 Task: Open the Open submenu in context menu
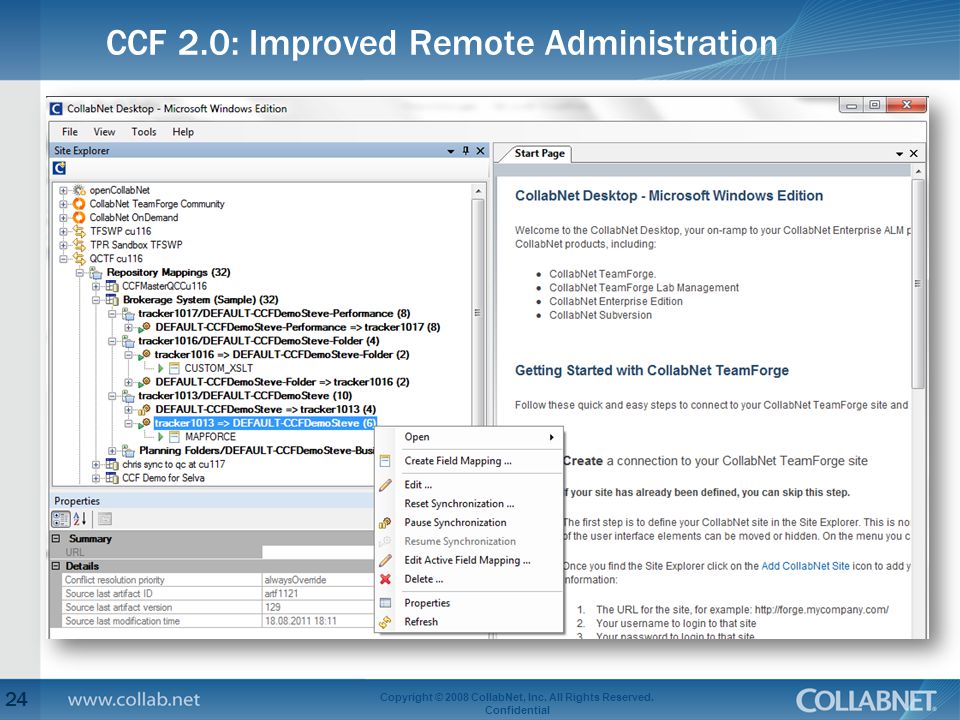[470, 437]
